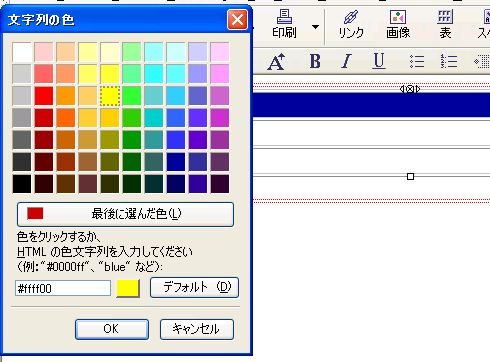Click the dark blue bar in the editor
The width and height of the screenshot is (490, 362).
(x=371, y=105)
